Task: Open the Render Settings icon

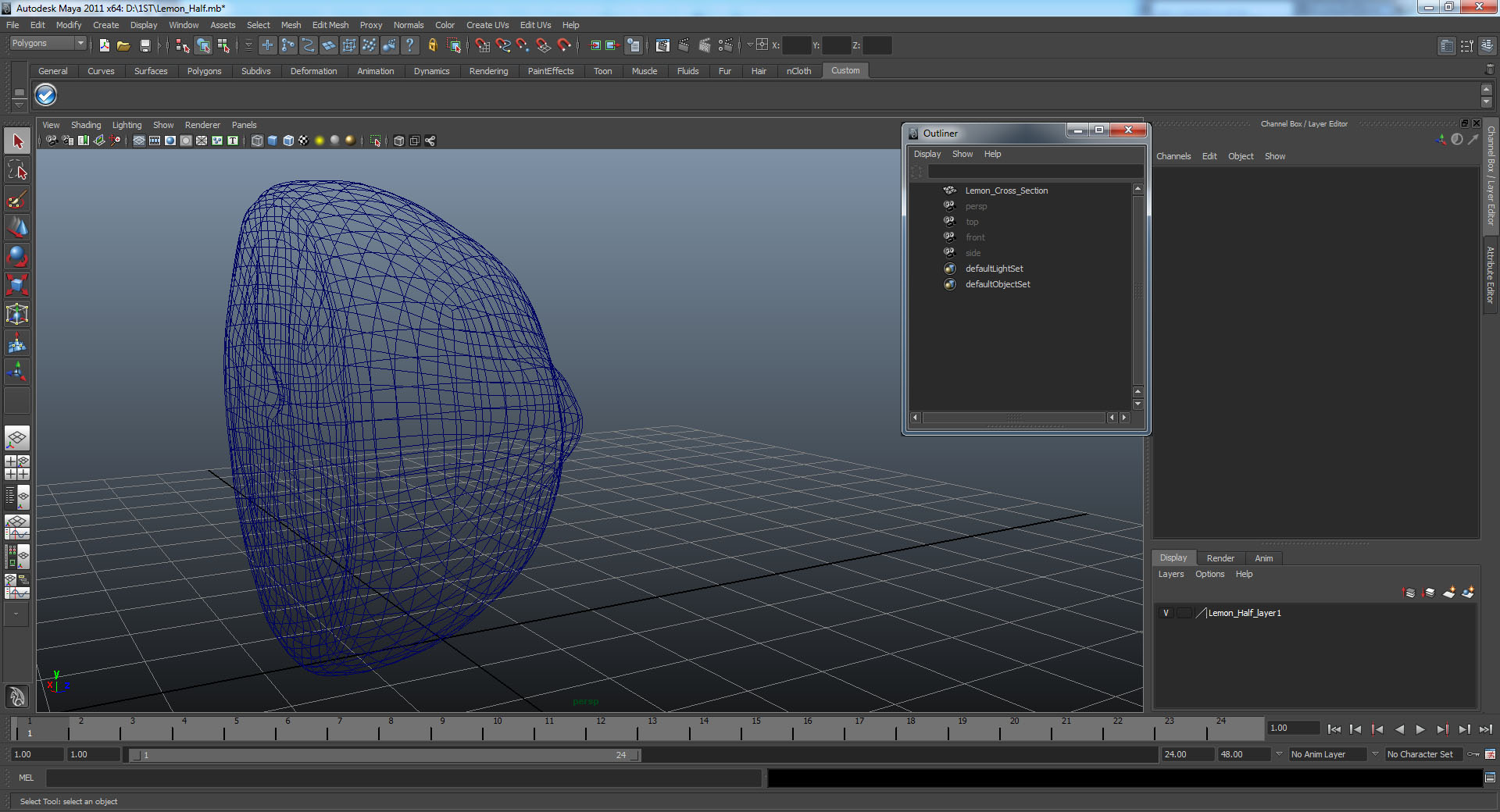Action: click(x=726, y=45)
